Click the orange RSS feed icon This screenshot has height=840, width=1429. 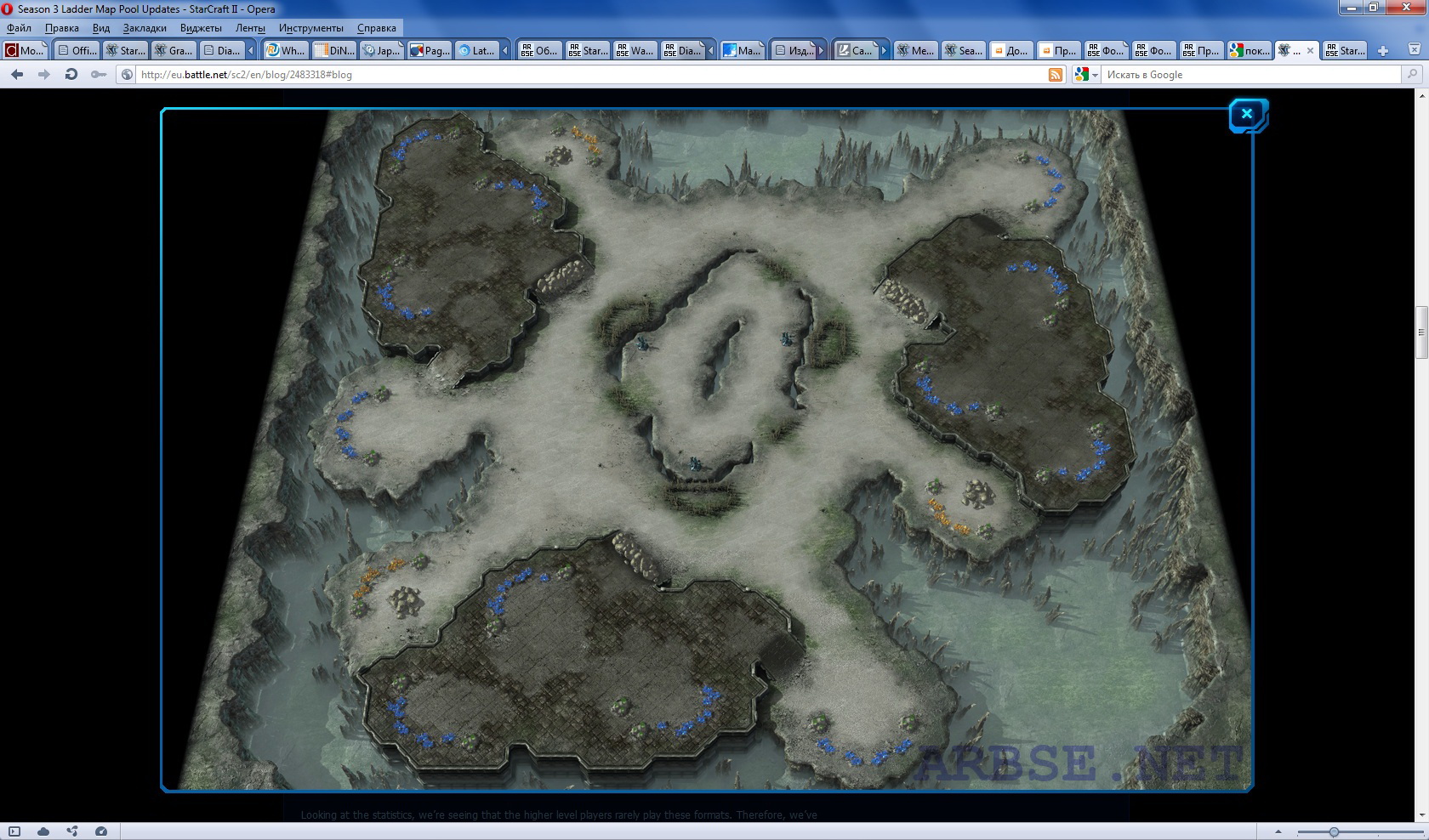(1056, 75)
